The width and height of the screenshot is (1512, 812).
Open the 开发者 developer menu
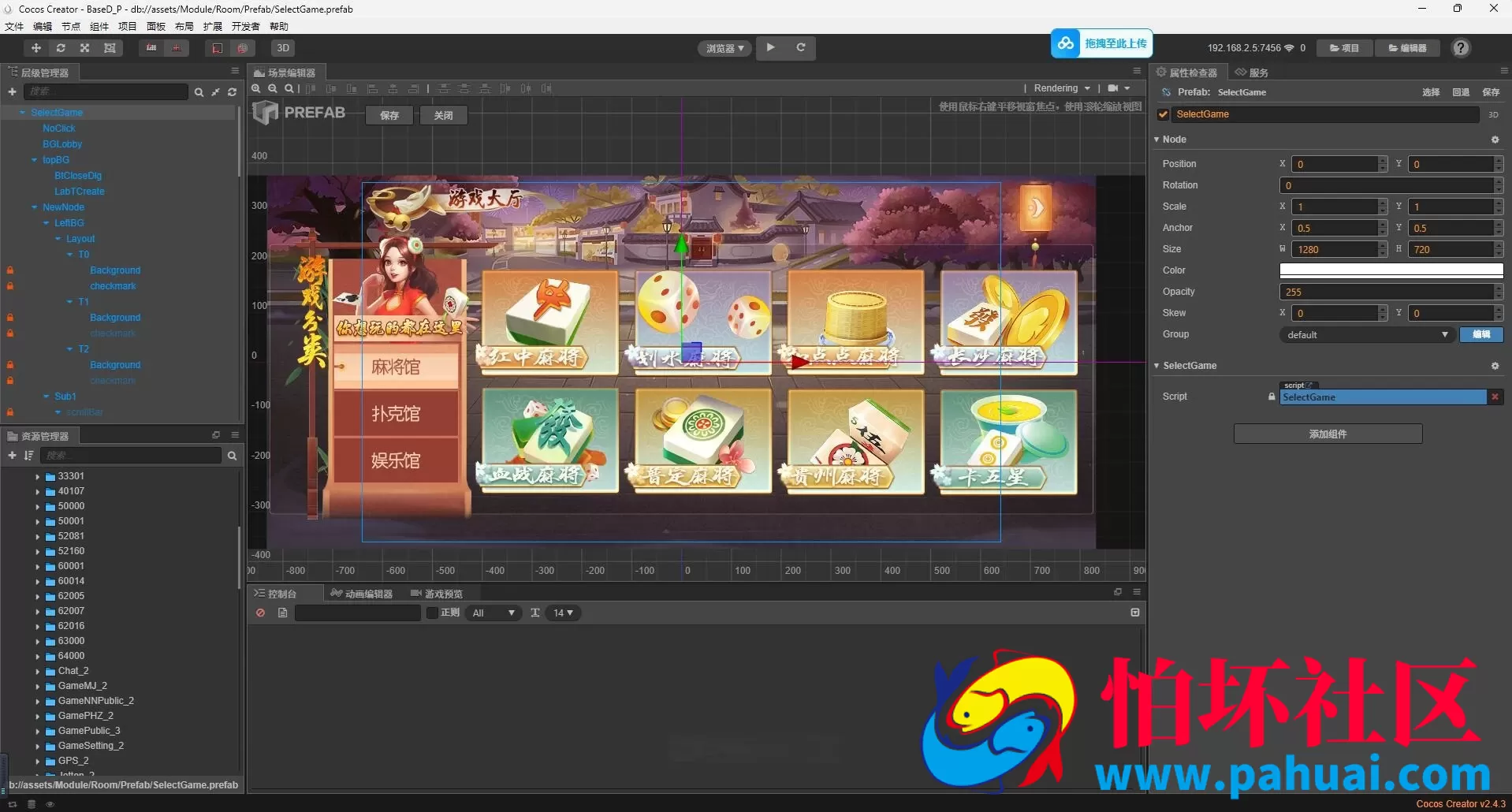coord(246,26)
